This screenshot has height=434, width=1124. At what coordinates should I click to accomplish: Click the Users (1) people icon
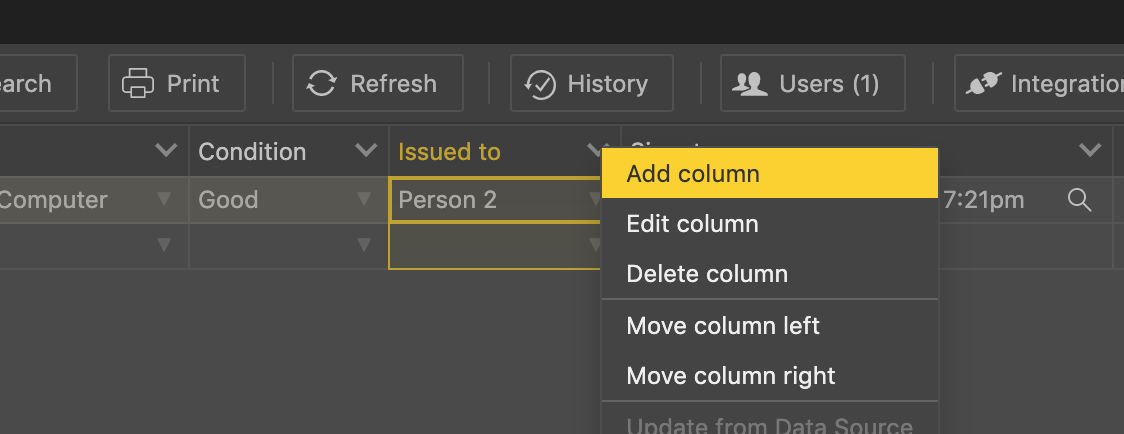[749, 84]
